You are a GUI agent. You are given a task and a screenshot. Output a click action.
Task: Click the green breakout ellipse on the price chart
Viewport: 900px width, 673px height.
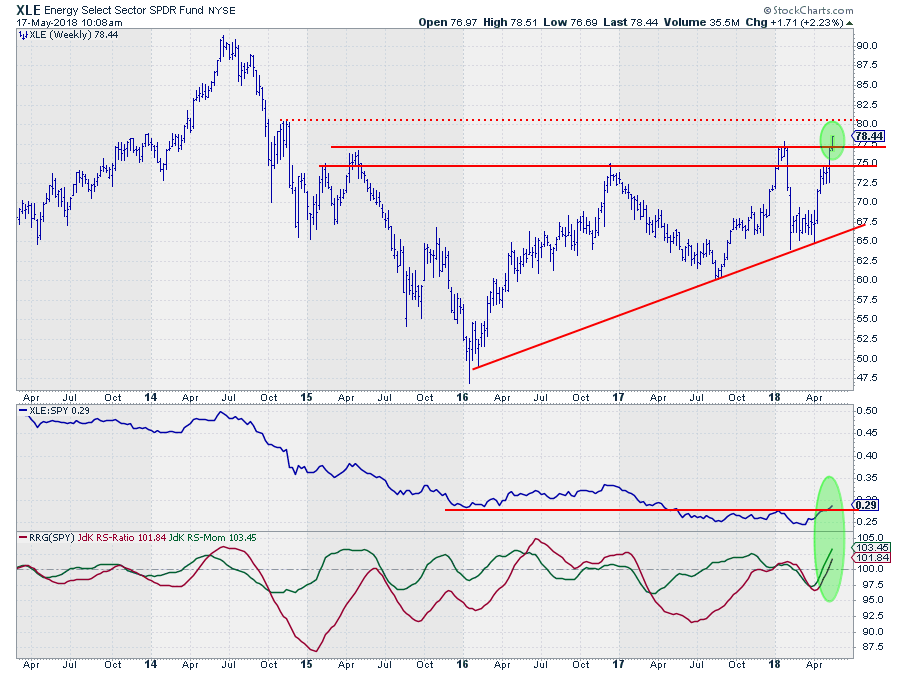[x=832, y=139]
